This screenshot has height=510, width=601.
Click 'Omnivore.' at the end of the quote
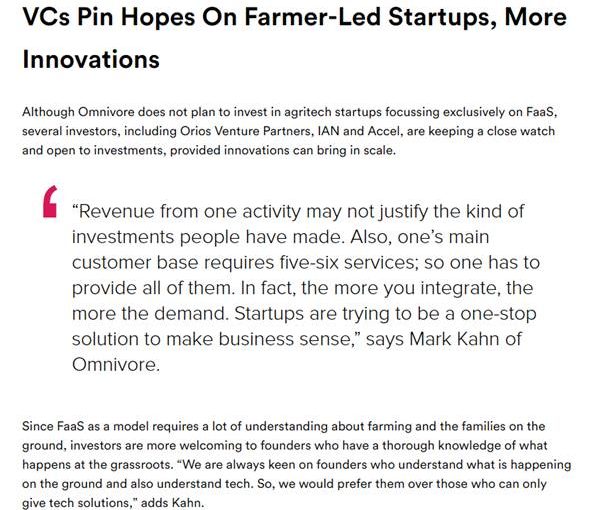coord(116,364)
